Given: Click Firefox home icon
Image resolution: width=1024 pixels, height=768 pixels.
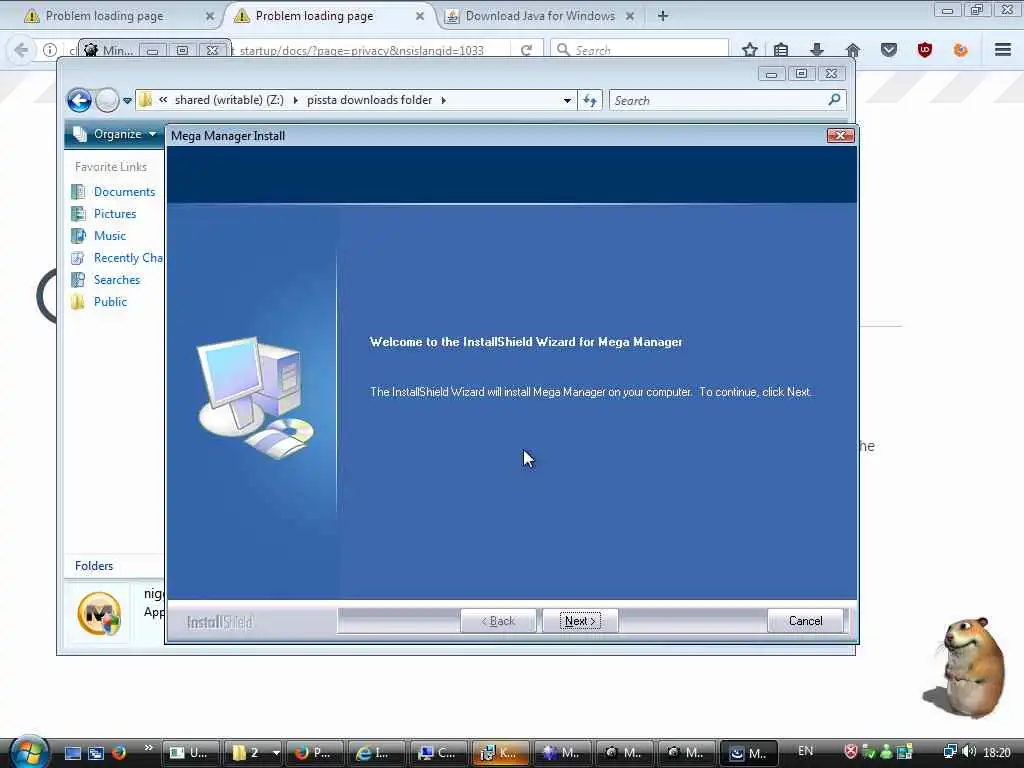Looking at the screenshot, I should (x=853, y=50).
